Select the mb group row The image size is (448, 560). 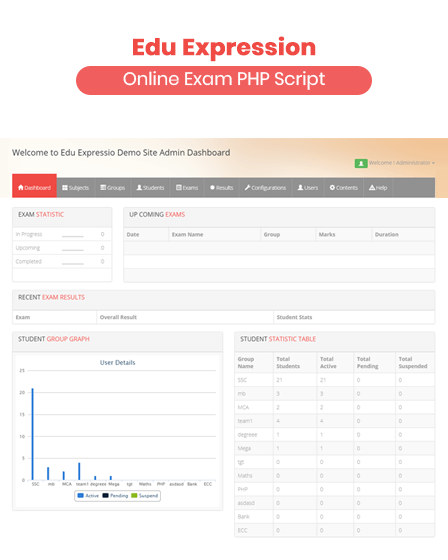[x=335, y=394]
